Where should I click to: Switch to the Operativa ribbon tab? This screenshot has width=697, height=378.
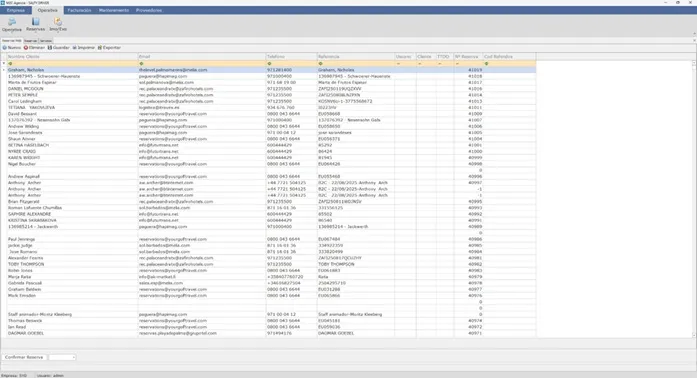click(x=48, y=10)
